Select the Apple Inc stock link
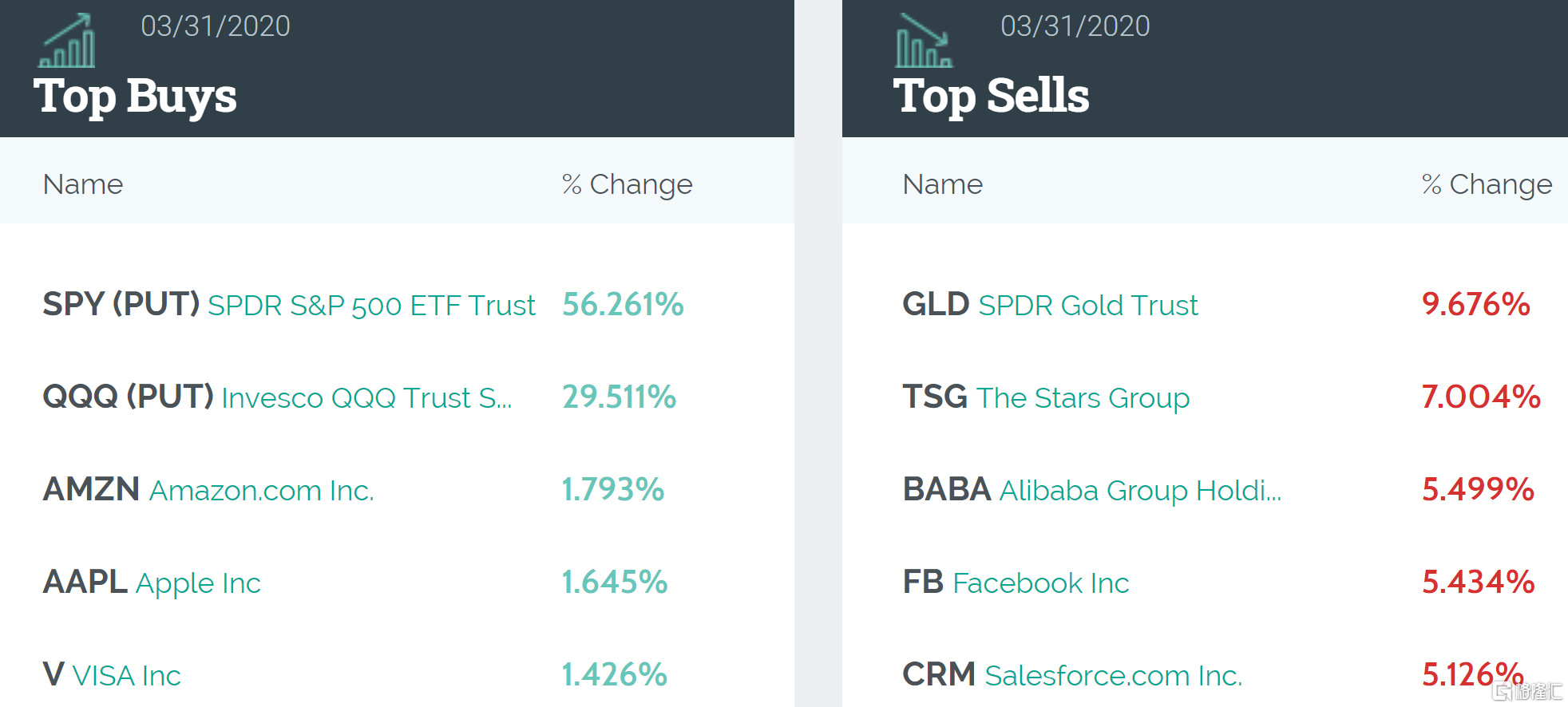Viewport: 1568px width, 707px height. [x=198, y=583]
